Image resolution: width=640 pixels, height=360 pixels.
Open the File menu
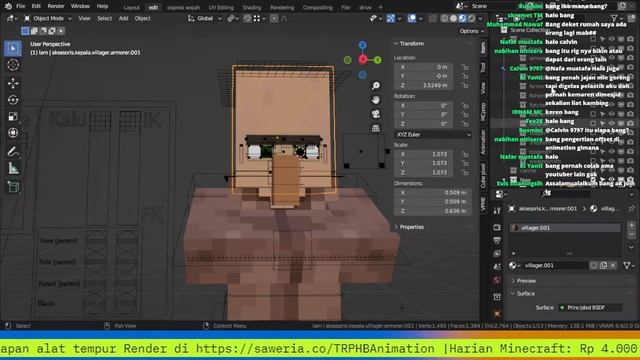click(x=20, y=6)
